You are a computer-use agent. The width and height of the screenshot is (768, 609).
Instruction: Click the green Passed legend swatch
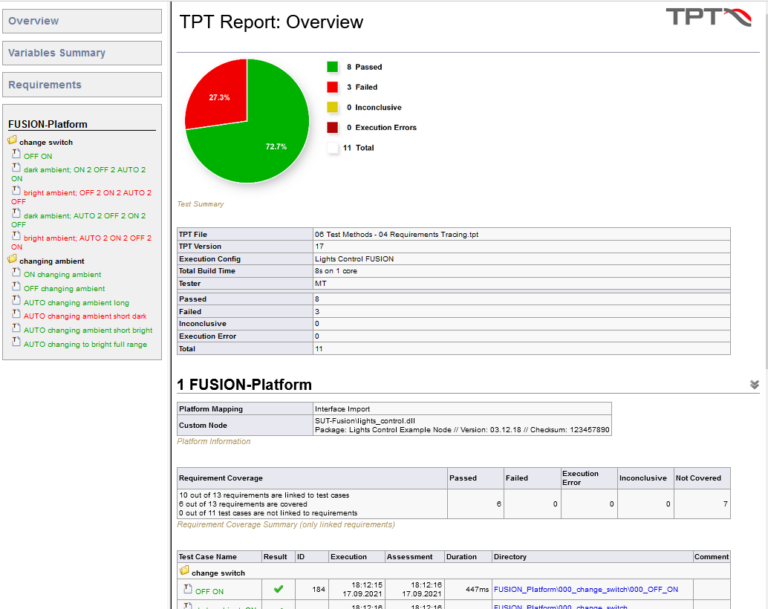332,67
